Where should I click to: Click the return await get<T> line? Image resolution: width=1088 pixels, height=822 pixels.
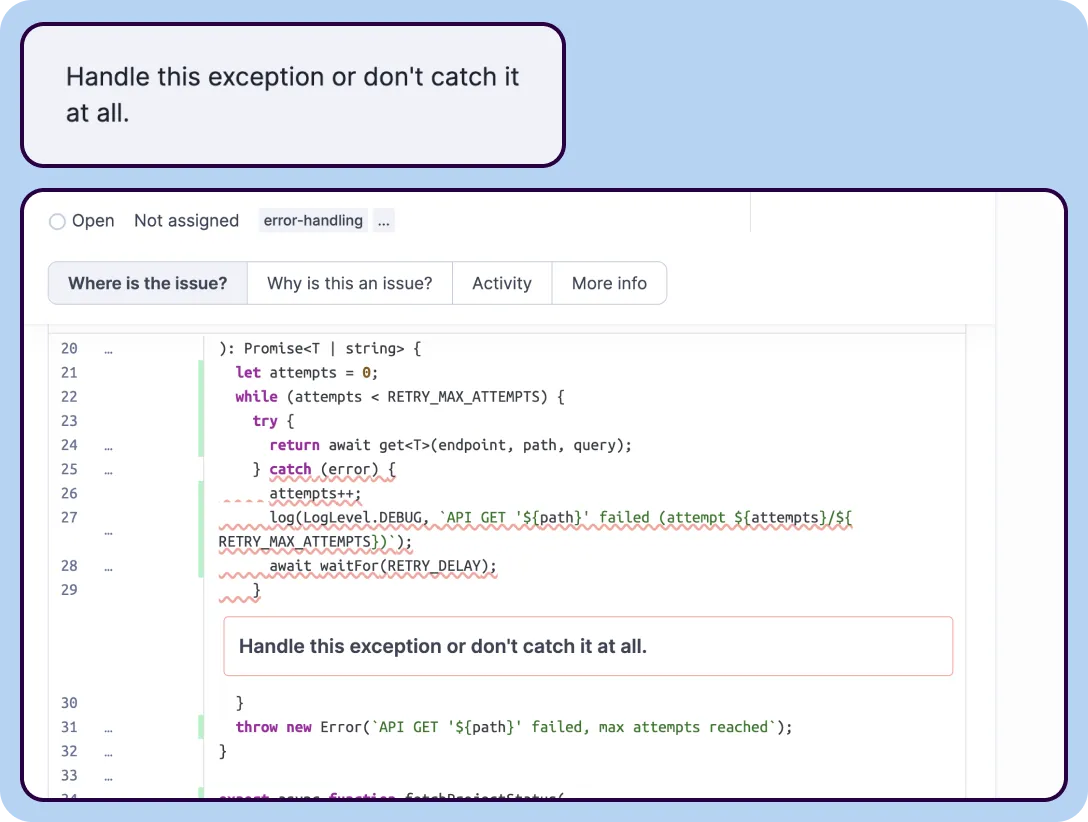[450, 445]
